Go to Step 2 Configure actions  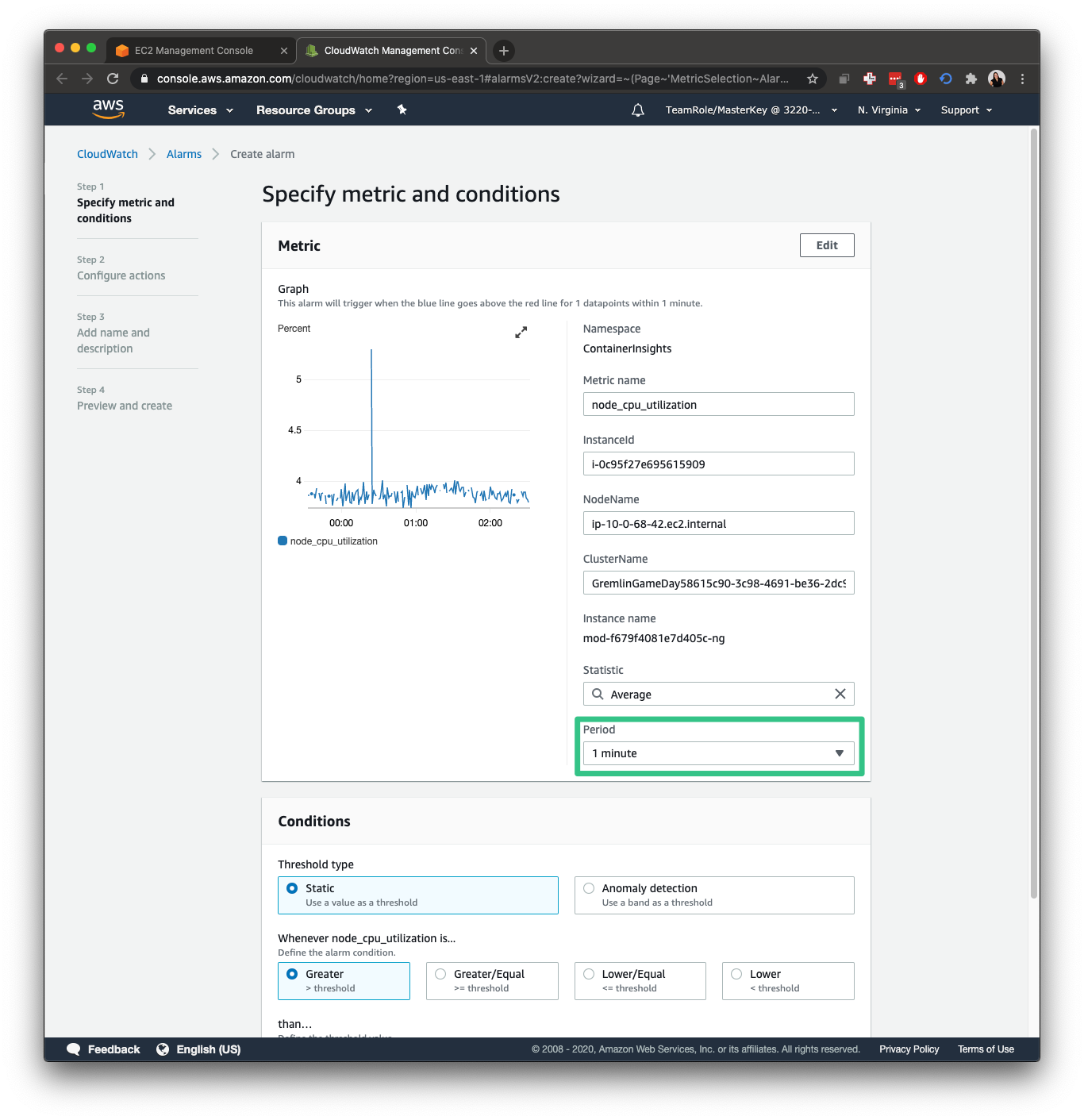[121, 275]
